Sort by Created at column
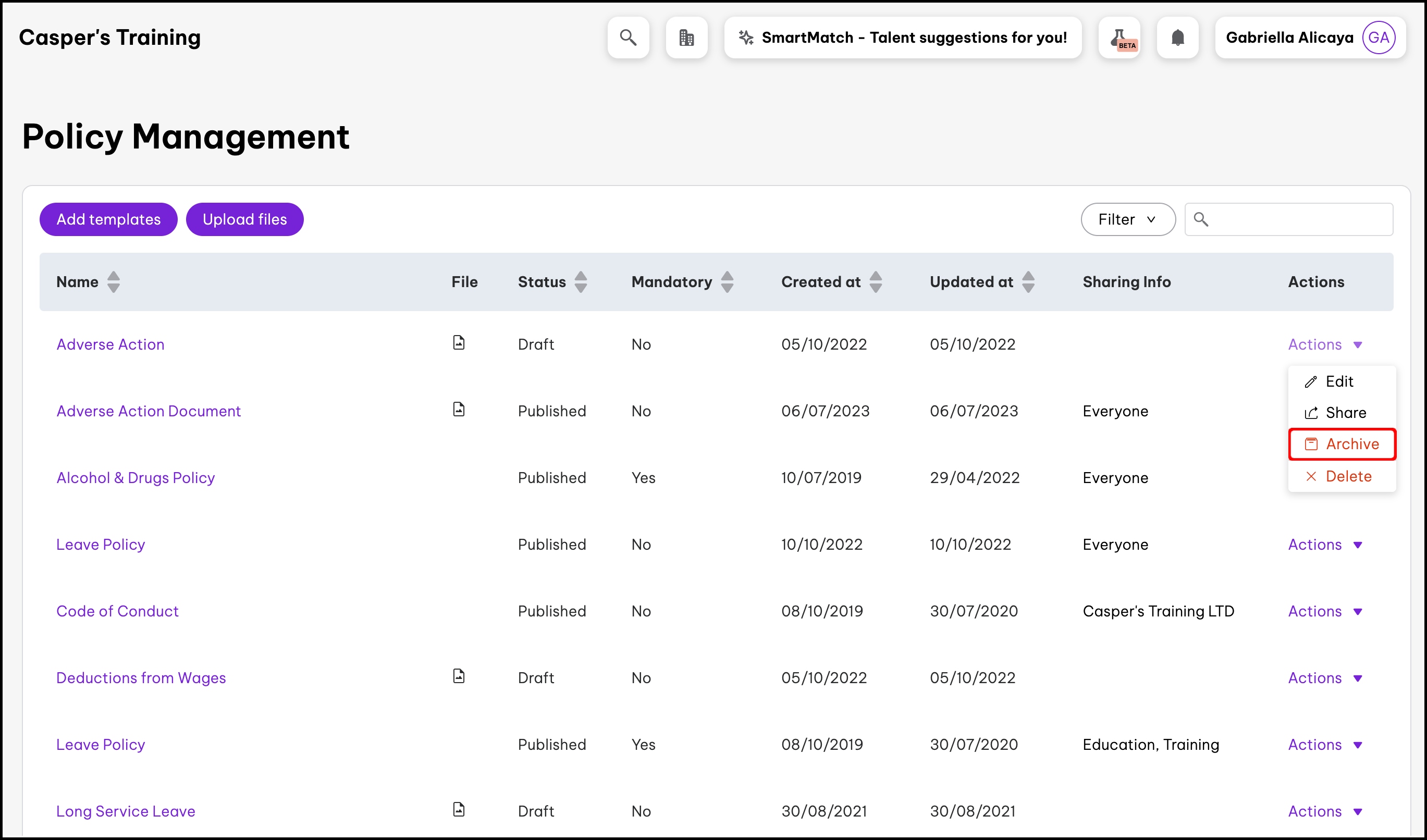Image resolution: width=1427 pixels, height=840 pixels. coord(876,282)
